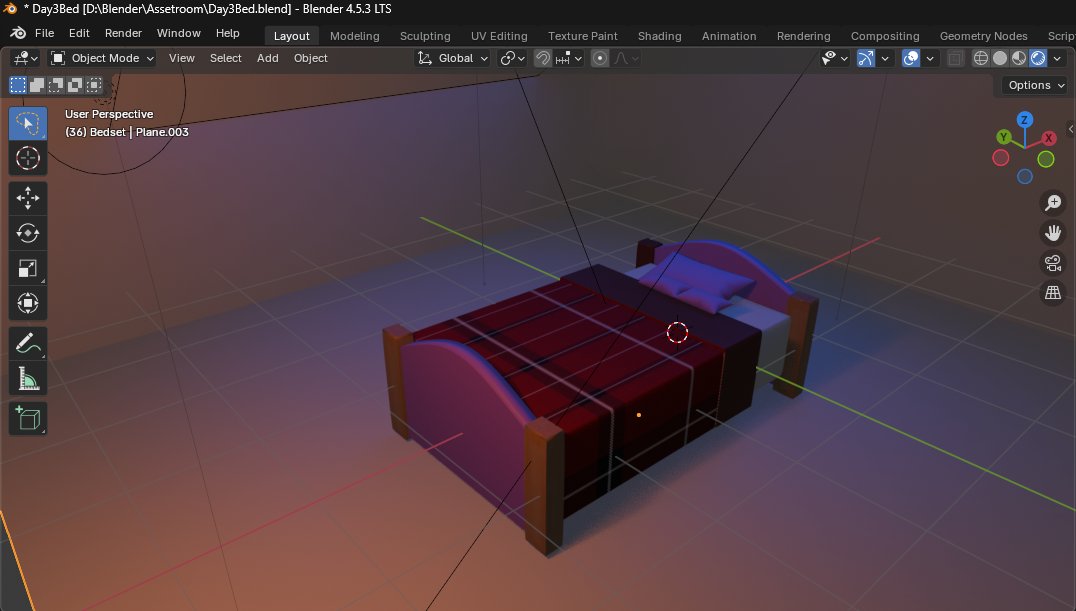Click the negative Y green circle on gizmo
This screenshot has width=1076, height=611.
pyautogui.click(x=1046, y=159)
